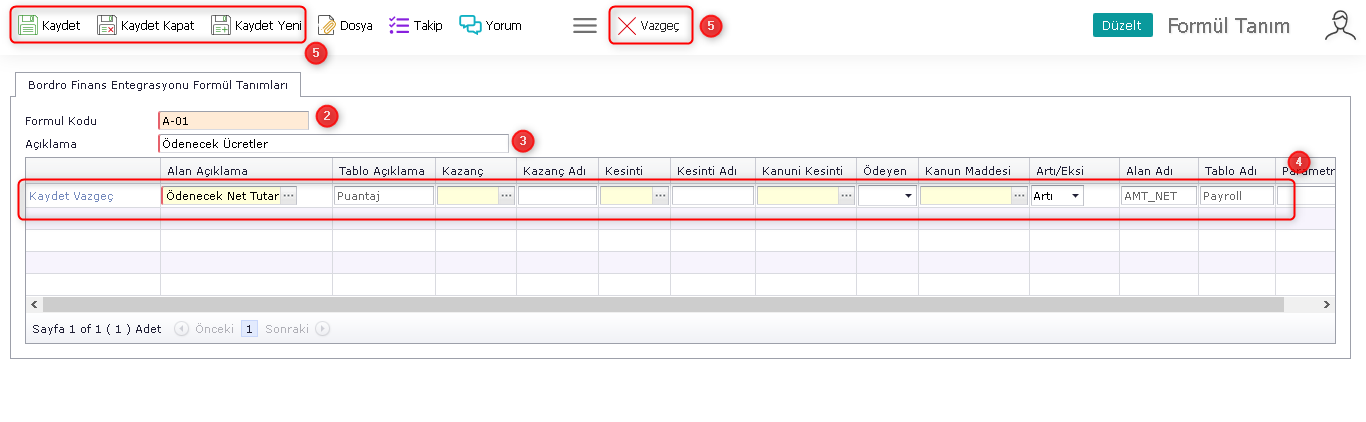Select Bordro Finans Entegrasyonu Formül Tanımları tab
The image size is (1366, 422).
point(158,86)
